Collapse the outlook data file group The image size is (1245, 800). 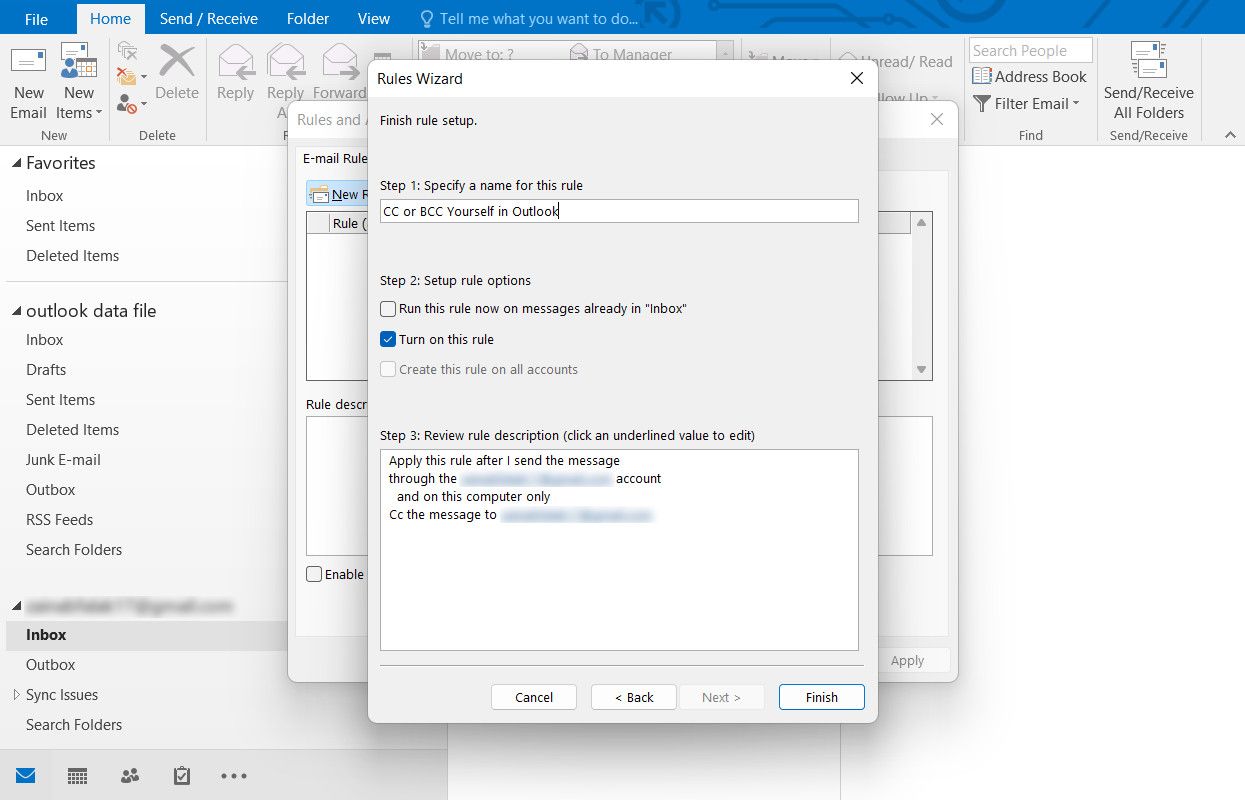pos(16,311)
